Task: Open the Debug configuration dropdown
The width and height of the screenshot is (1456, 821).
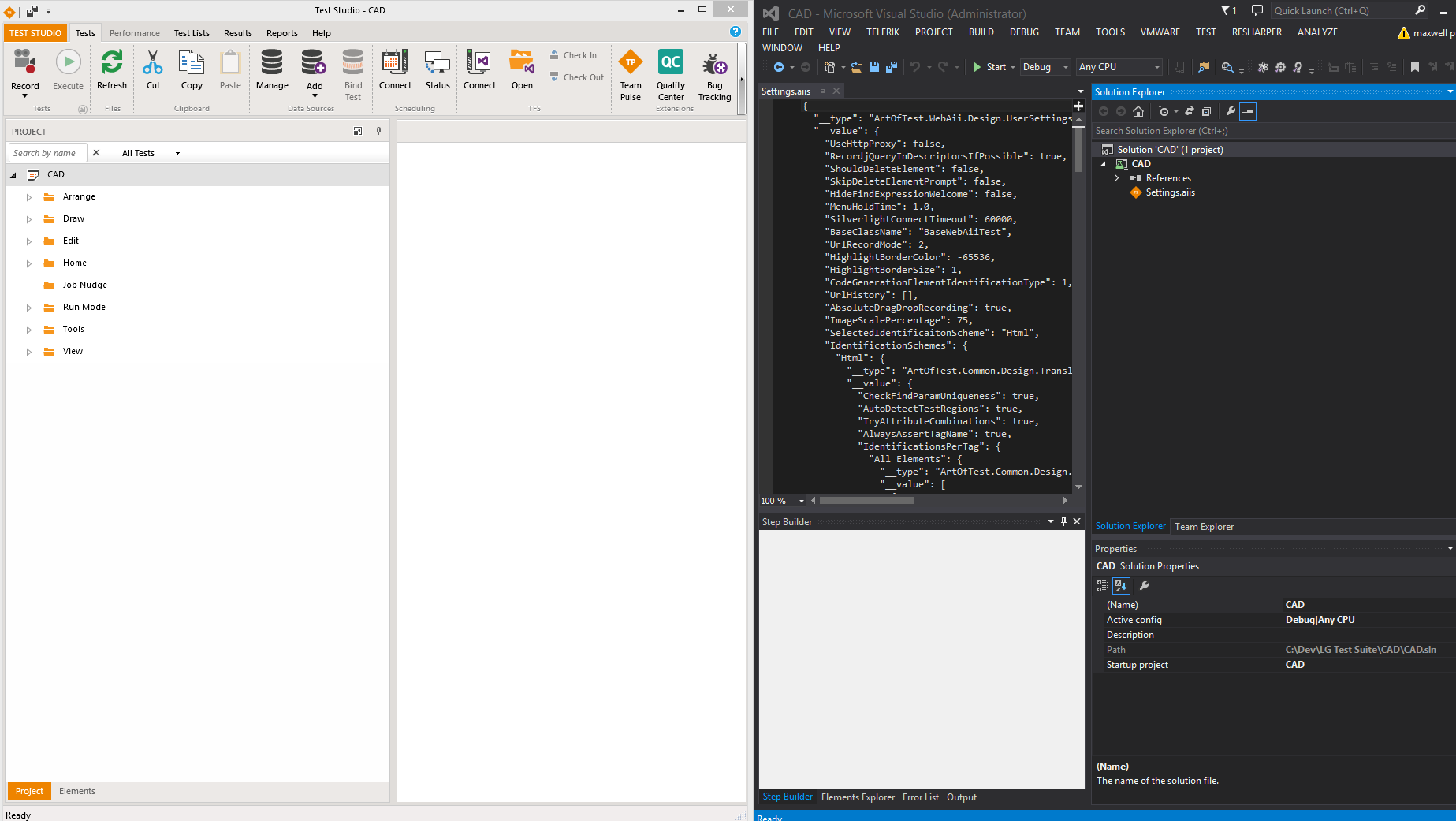Action: (1045, 67)
